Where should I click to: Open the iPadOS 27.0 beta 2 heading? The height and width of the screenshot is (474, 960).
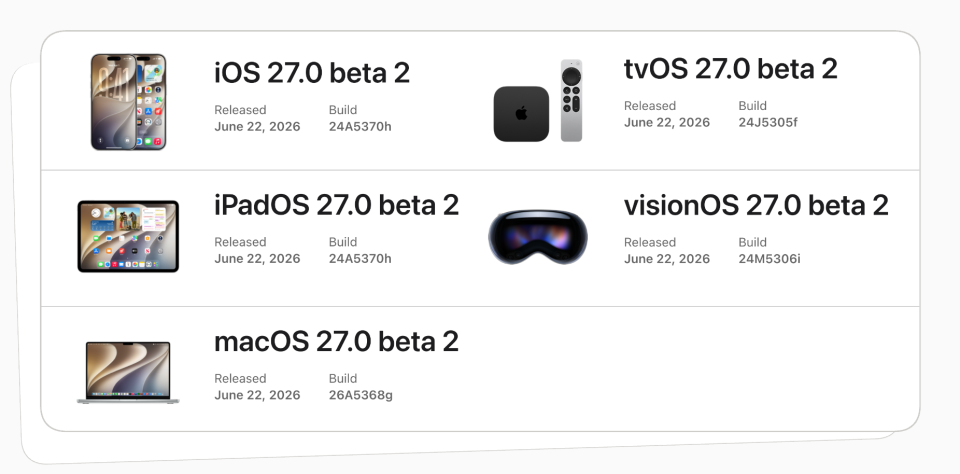click(336, 205)
